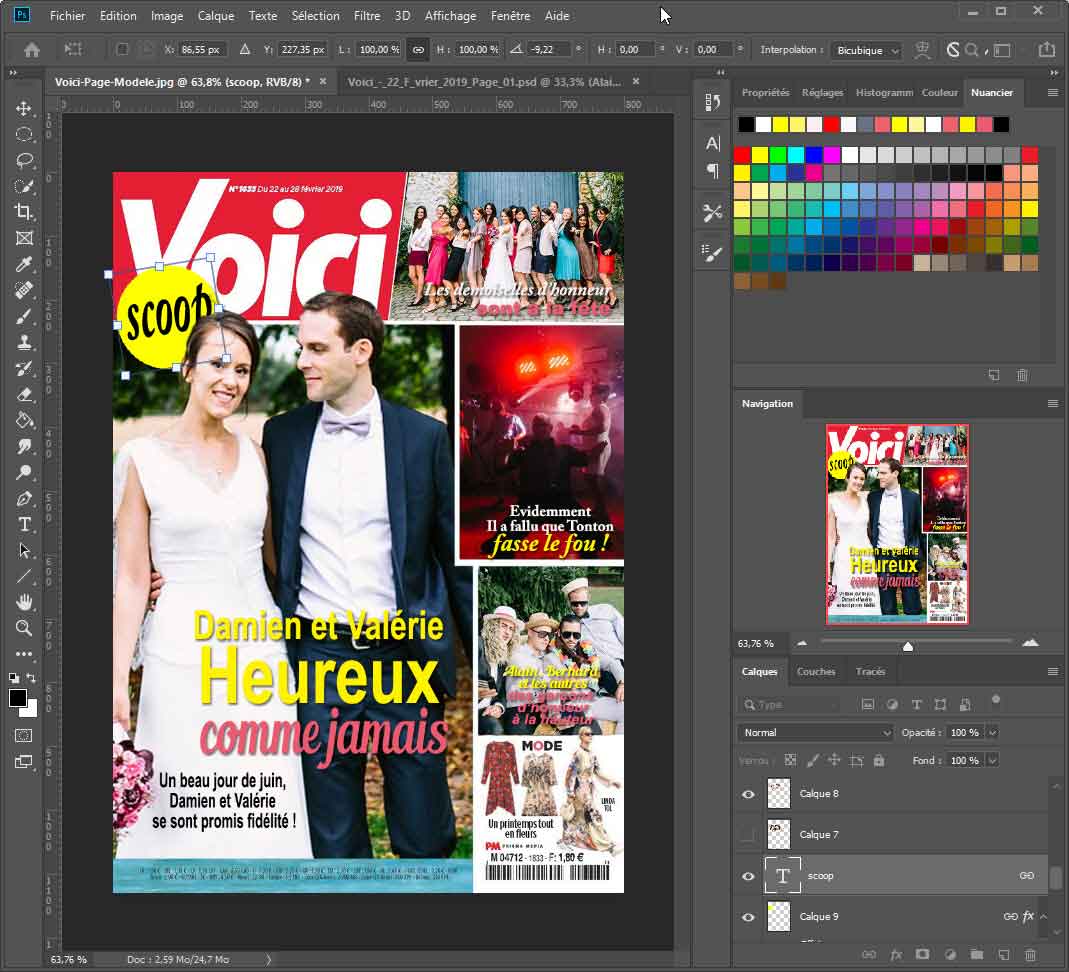Toggle Quick Mask mode

[24, 735]
